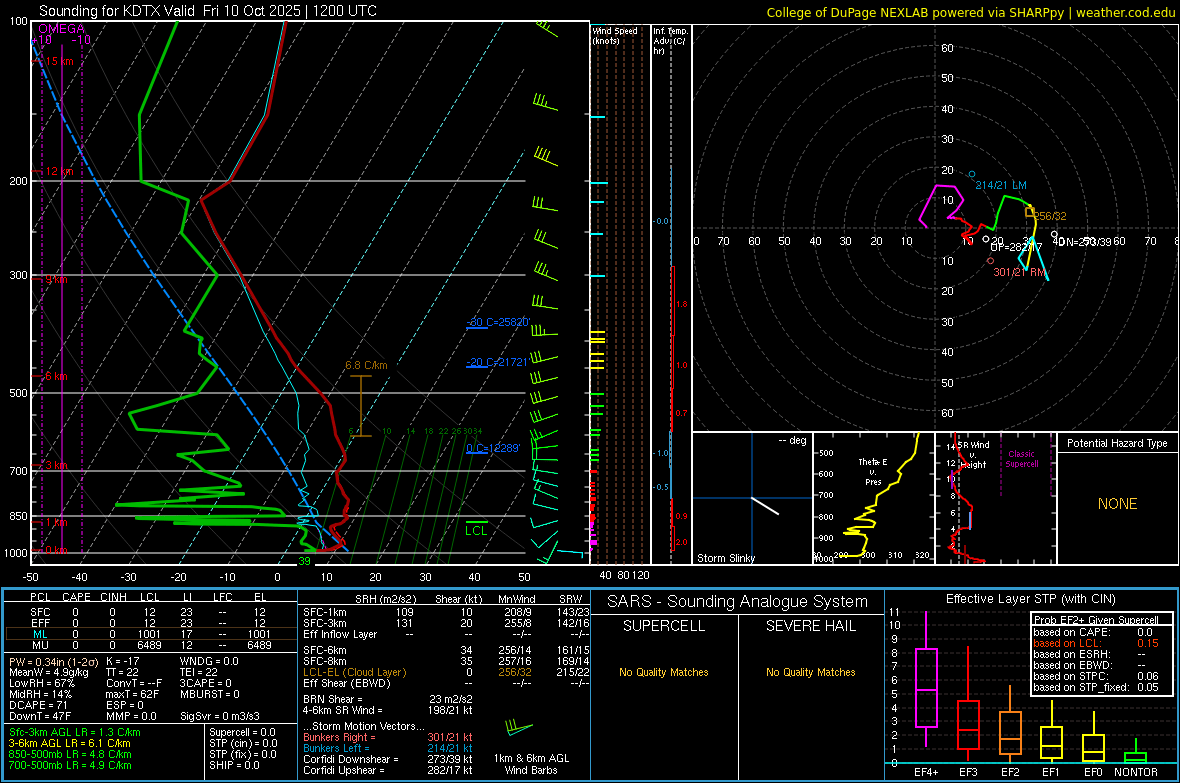Click the NONE hazard type value
1180x783 pixels.
[1118, 504]
